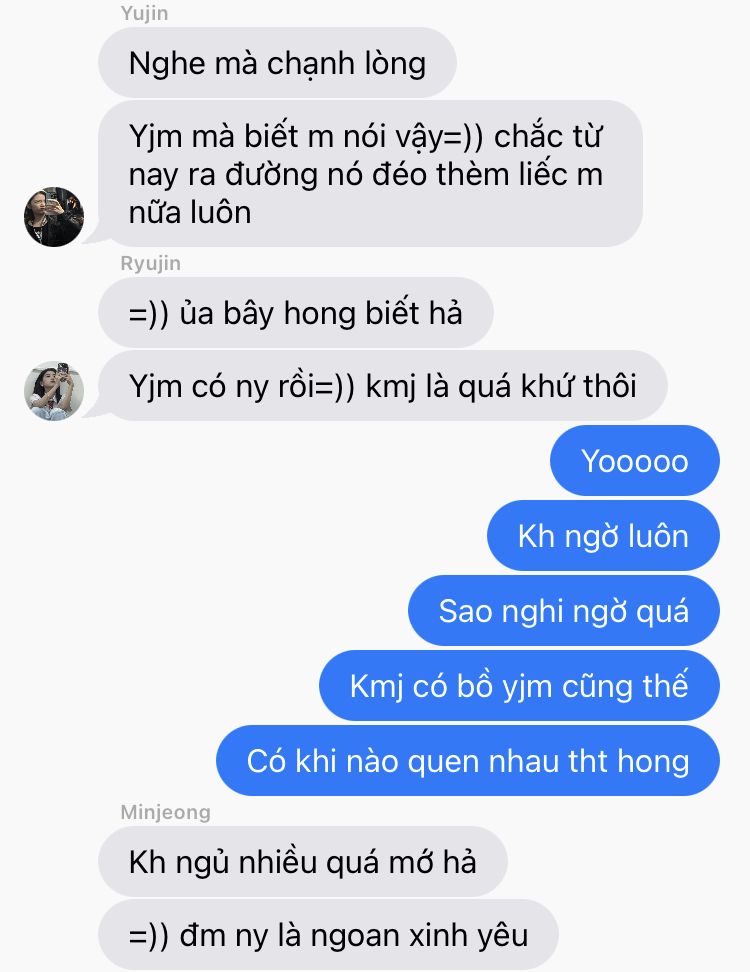Tap the Yujin sender name label
Image resolution: width=750 pixels, height=972 pixels.
(x=144, y=13)
